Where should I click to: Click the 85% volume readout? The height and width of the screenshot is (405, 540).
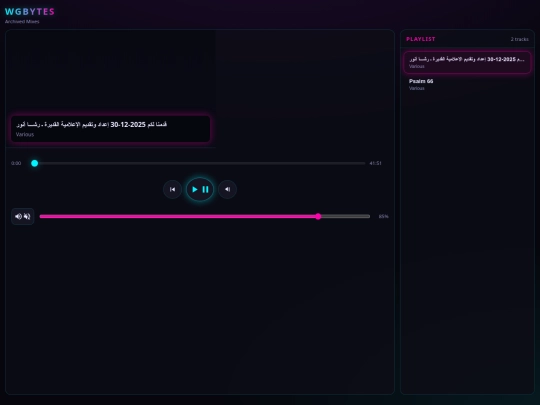click(383, 216)
